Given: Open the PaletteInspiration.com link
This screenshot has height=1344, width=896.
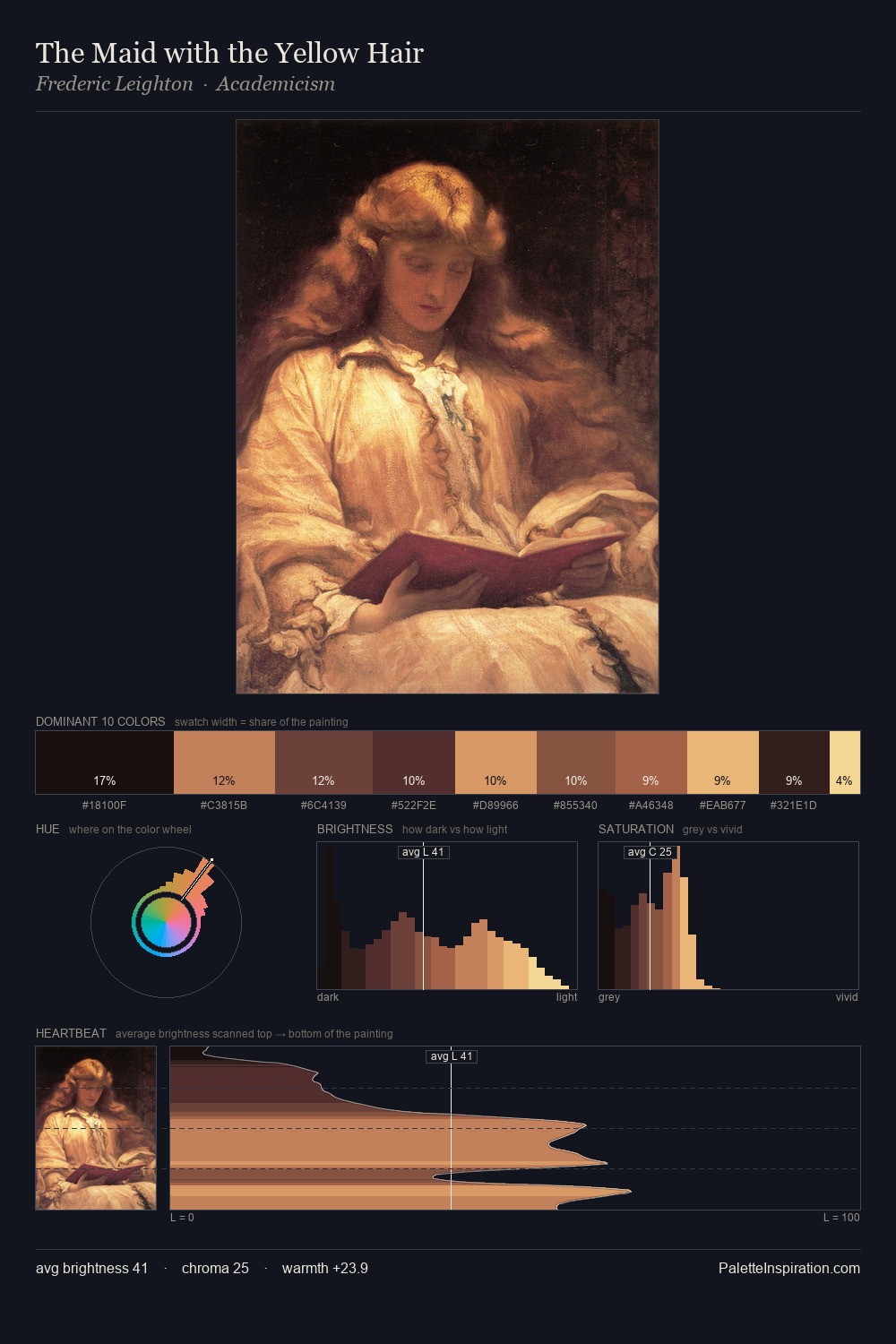Looking at the screenshot, I should 789,1268.
